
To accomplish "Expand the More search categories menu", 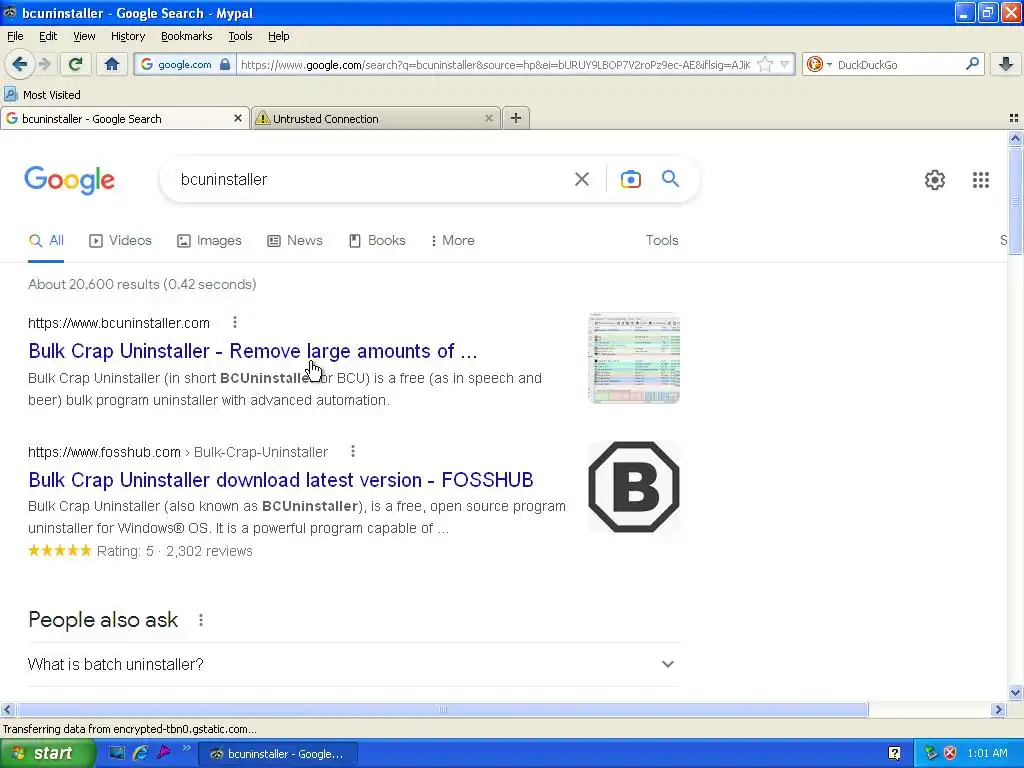I will 453,240.
